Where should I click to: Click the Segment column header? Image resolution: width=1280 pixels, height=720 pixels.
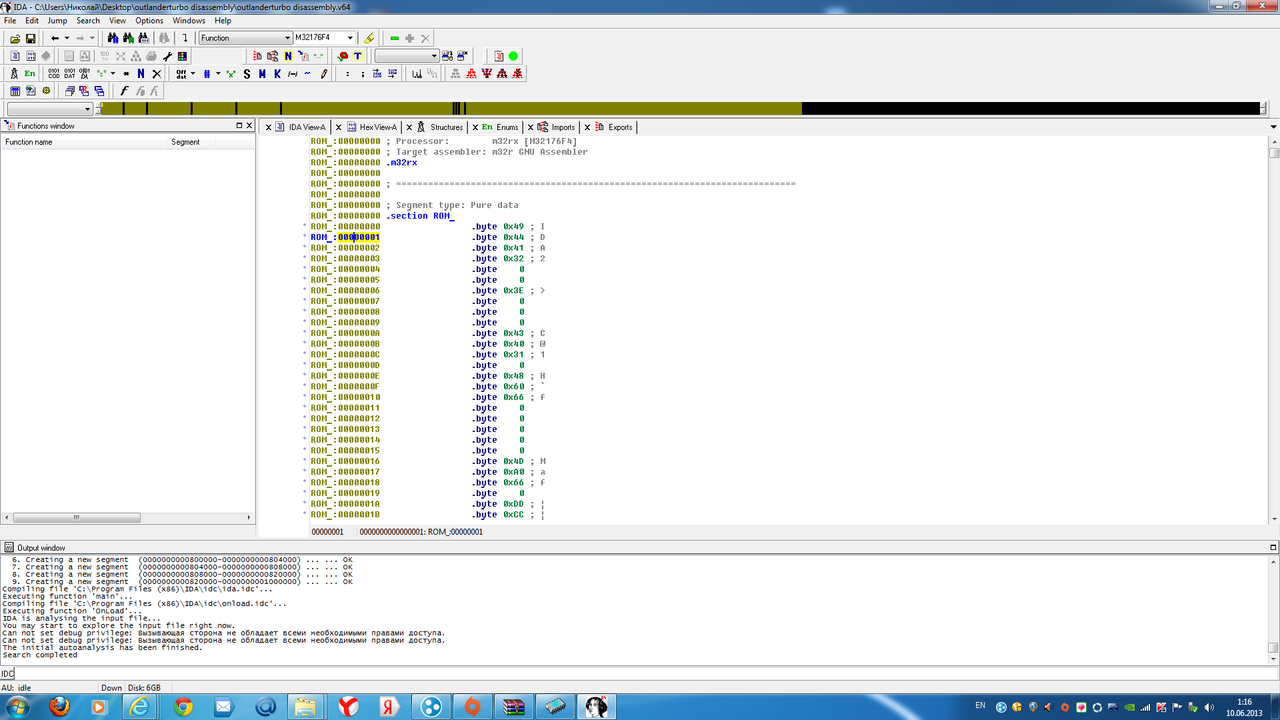coord(185,142)
